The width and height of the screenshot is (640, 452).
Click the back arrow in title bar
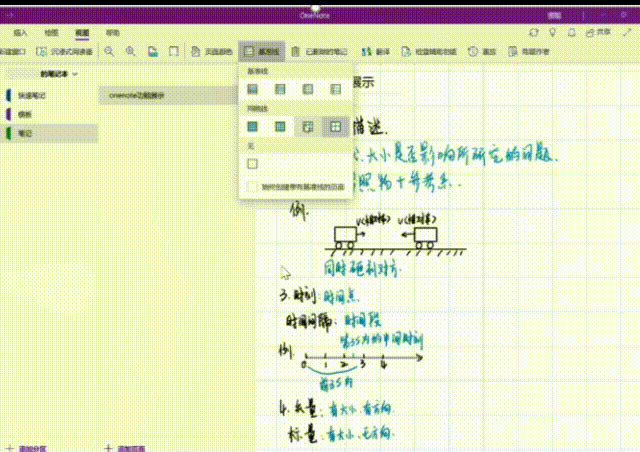(9, 15)
